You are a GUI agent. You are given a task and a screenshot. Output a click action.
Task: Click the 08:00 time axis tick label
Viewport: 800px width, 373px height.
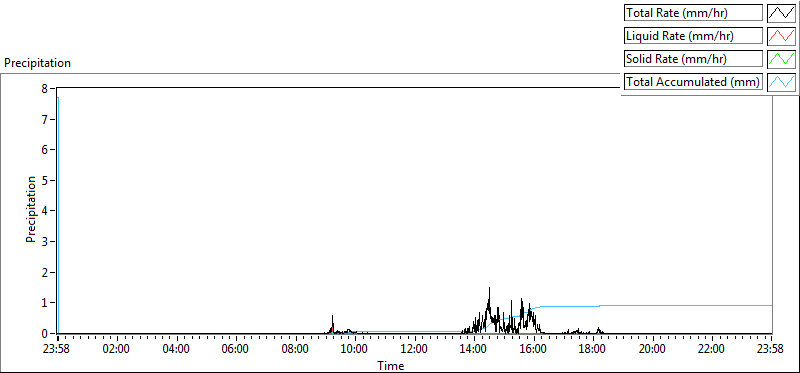point(296,350)
